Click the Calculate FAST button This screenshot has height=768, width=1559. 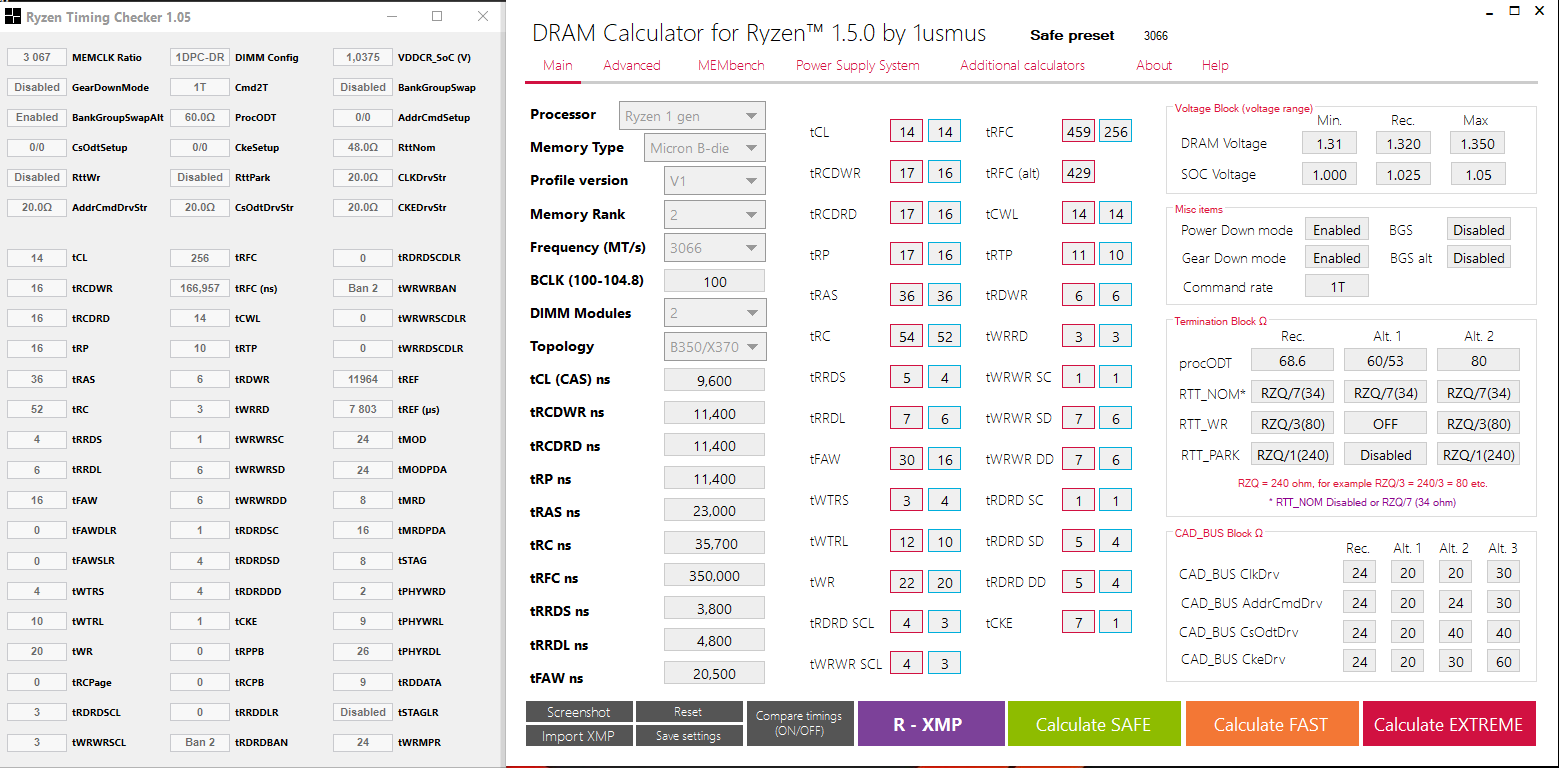pyautogui.click(x=1270, y=724)
